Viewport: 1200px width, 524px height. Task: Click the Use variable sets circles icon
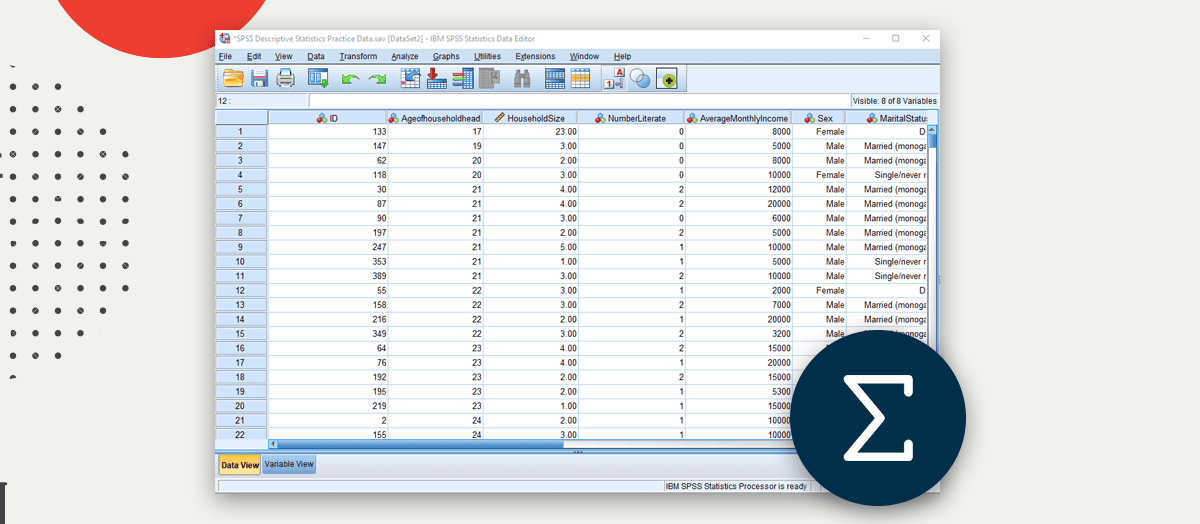click(641, 78)
